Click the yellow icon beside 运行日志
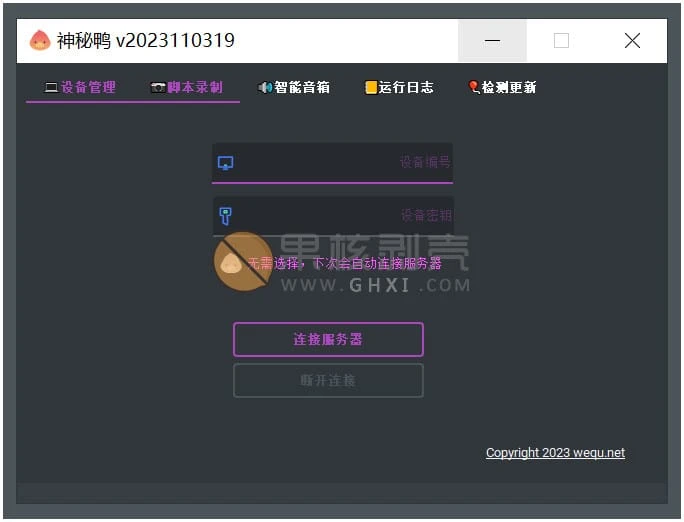This screenshot has width=684, height=522. 371,88
